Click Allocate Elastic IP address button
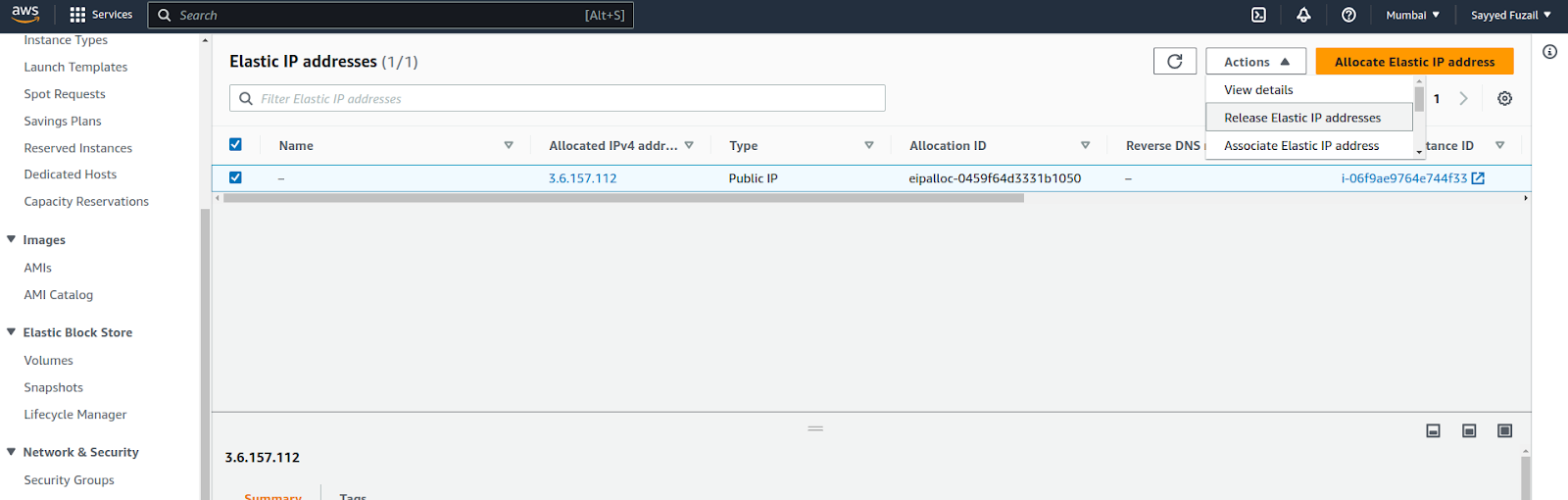The height and width of the screenshot is (500, 1568). pyautogui.click(x=1414, y=61)
